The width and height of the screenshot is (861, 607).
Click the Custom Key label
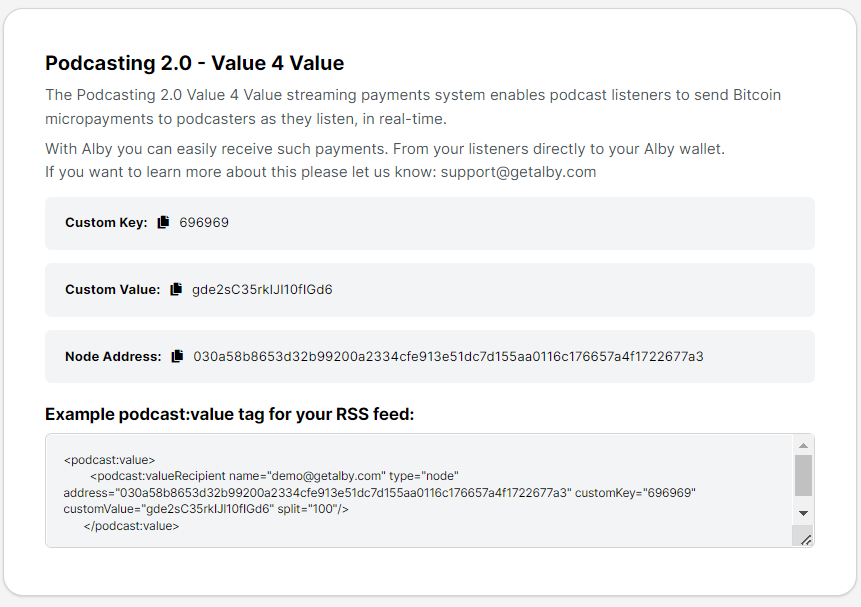[107, 222]
